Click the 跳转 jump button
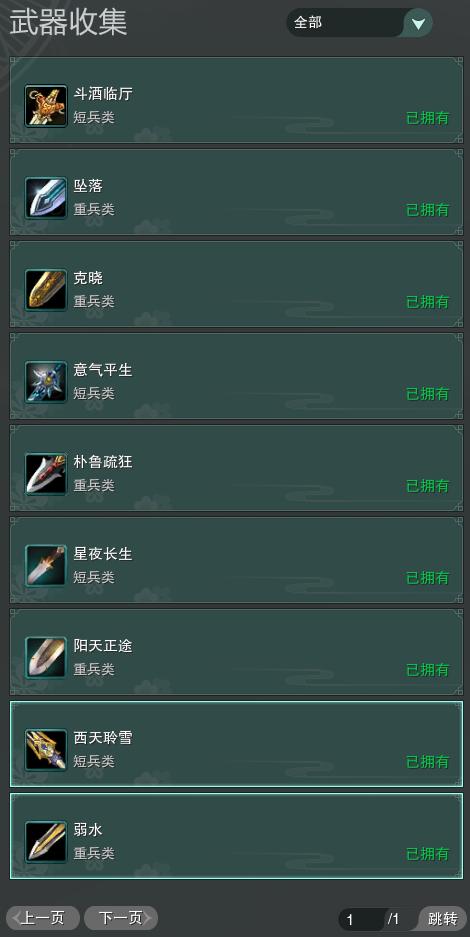Image resolution: width=470 pixels, height=937 pixels. (x=443, y=918)
